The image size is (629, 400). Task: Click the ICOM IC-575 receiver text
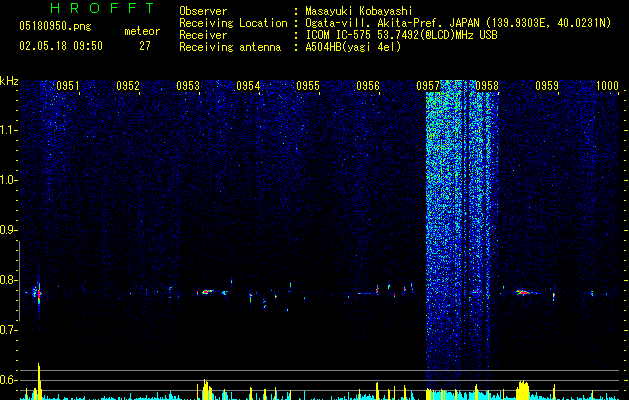click(x=401, y=35)
